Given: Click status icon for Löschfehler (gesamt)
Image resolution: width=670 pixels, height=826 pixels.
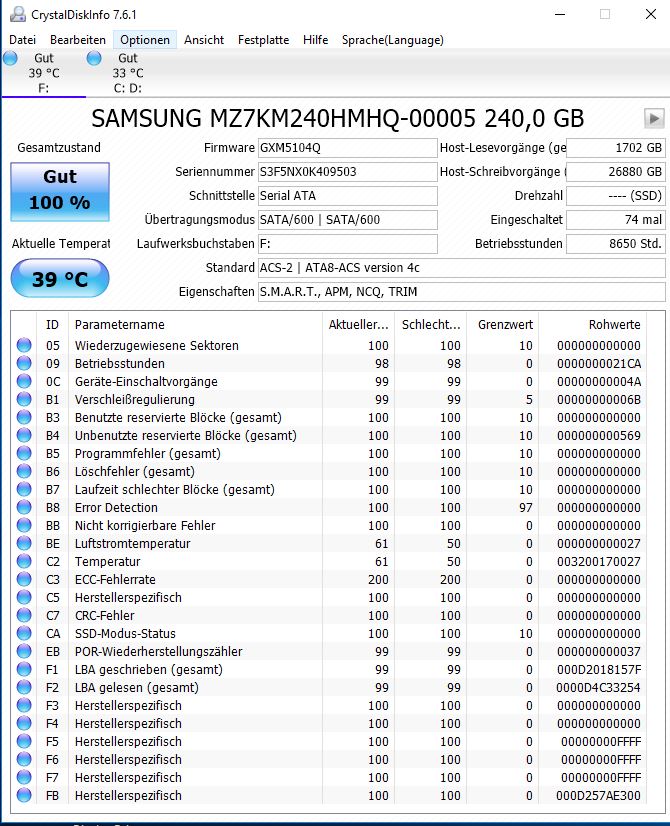Looking at the screenshot, I should pos(24,471).
